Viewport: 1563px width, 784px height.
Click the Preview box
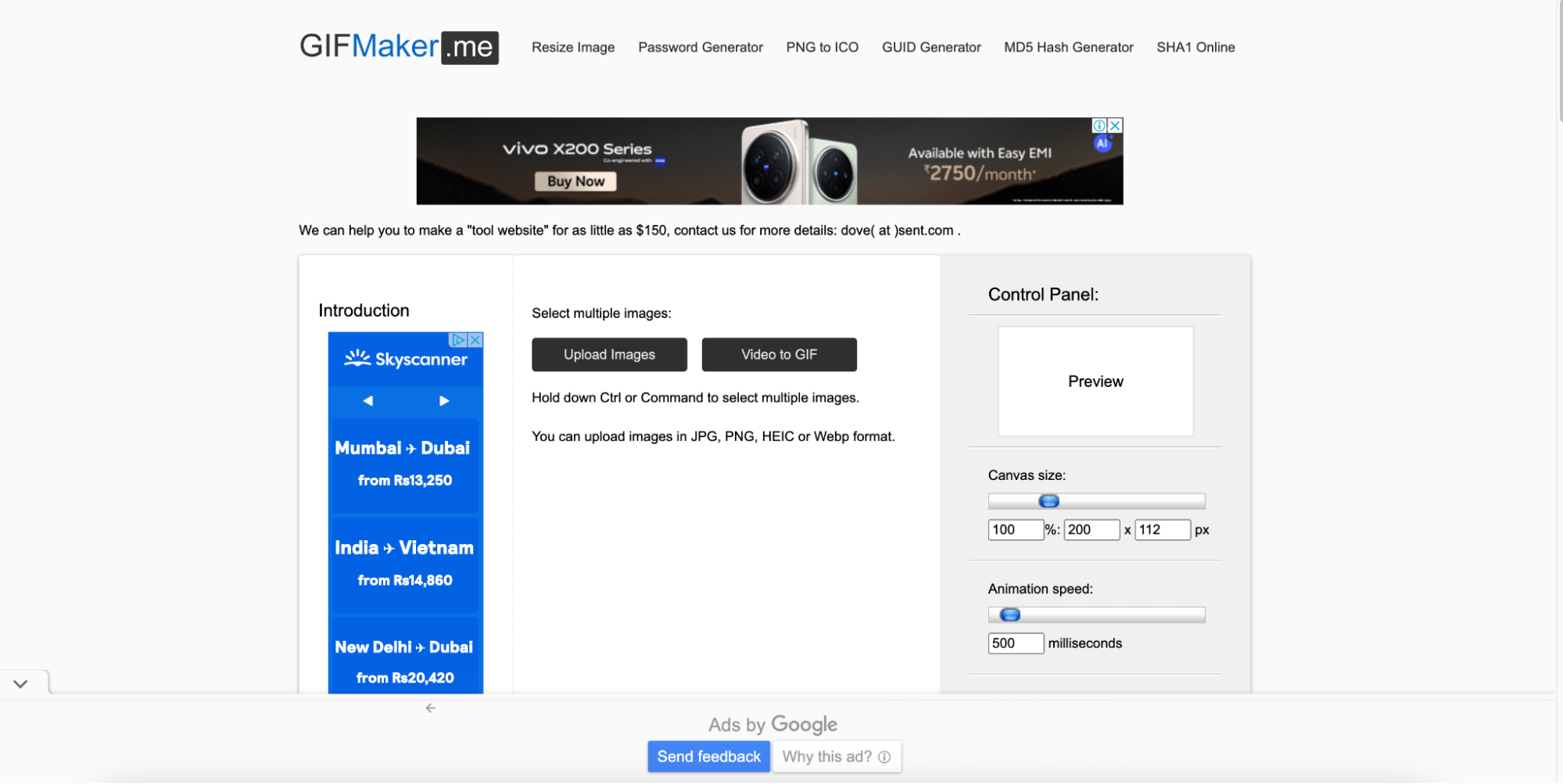coord(1095,381)
